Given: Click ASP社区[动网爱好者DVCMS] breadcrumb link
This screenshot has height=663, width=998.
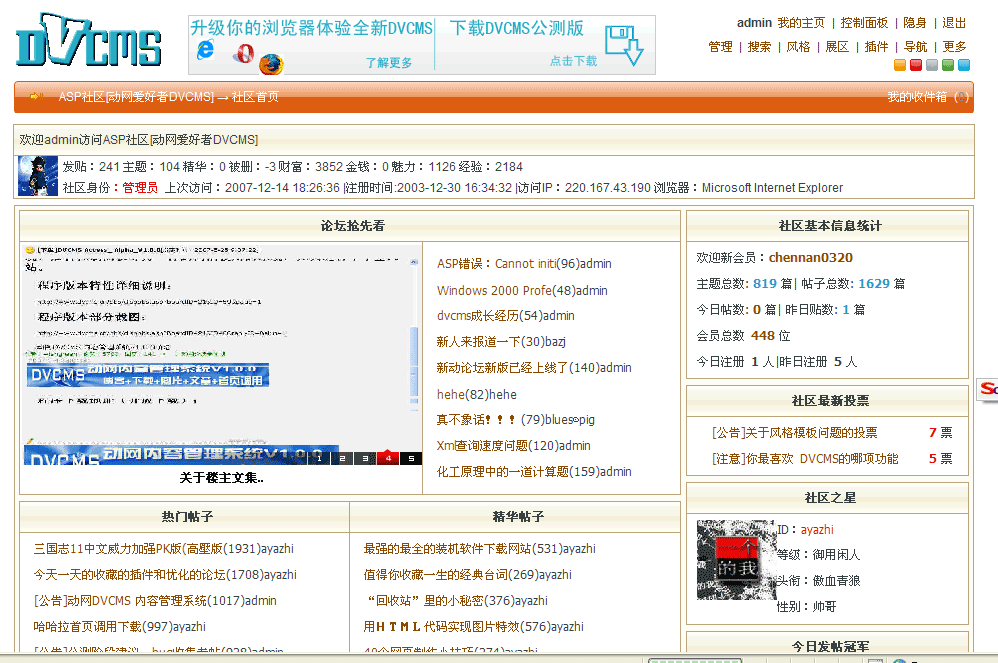Looking at the screenshot, I should click(136, 97).
